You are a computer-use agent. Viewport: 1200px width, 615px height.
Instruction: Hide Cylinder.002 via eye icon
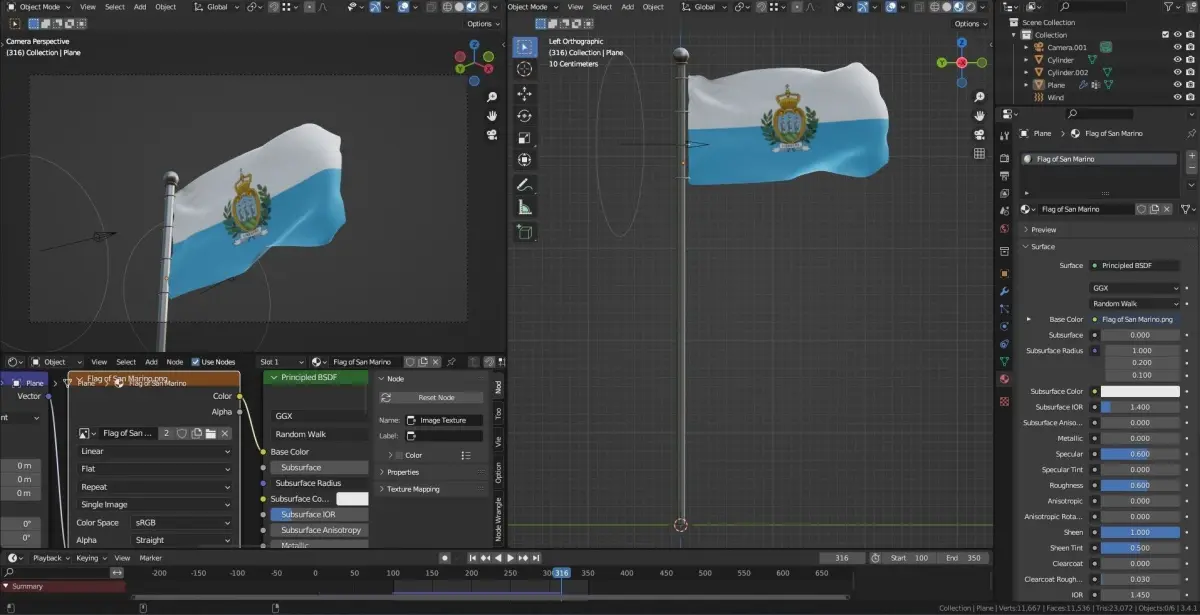1176,72
